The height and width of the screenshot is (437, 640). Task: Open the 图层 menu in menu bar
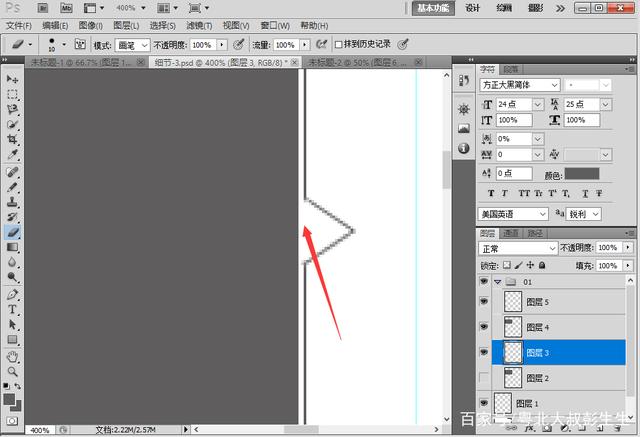point(126,26)
